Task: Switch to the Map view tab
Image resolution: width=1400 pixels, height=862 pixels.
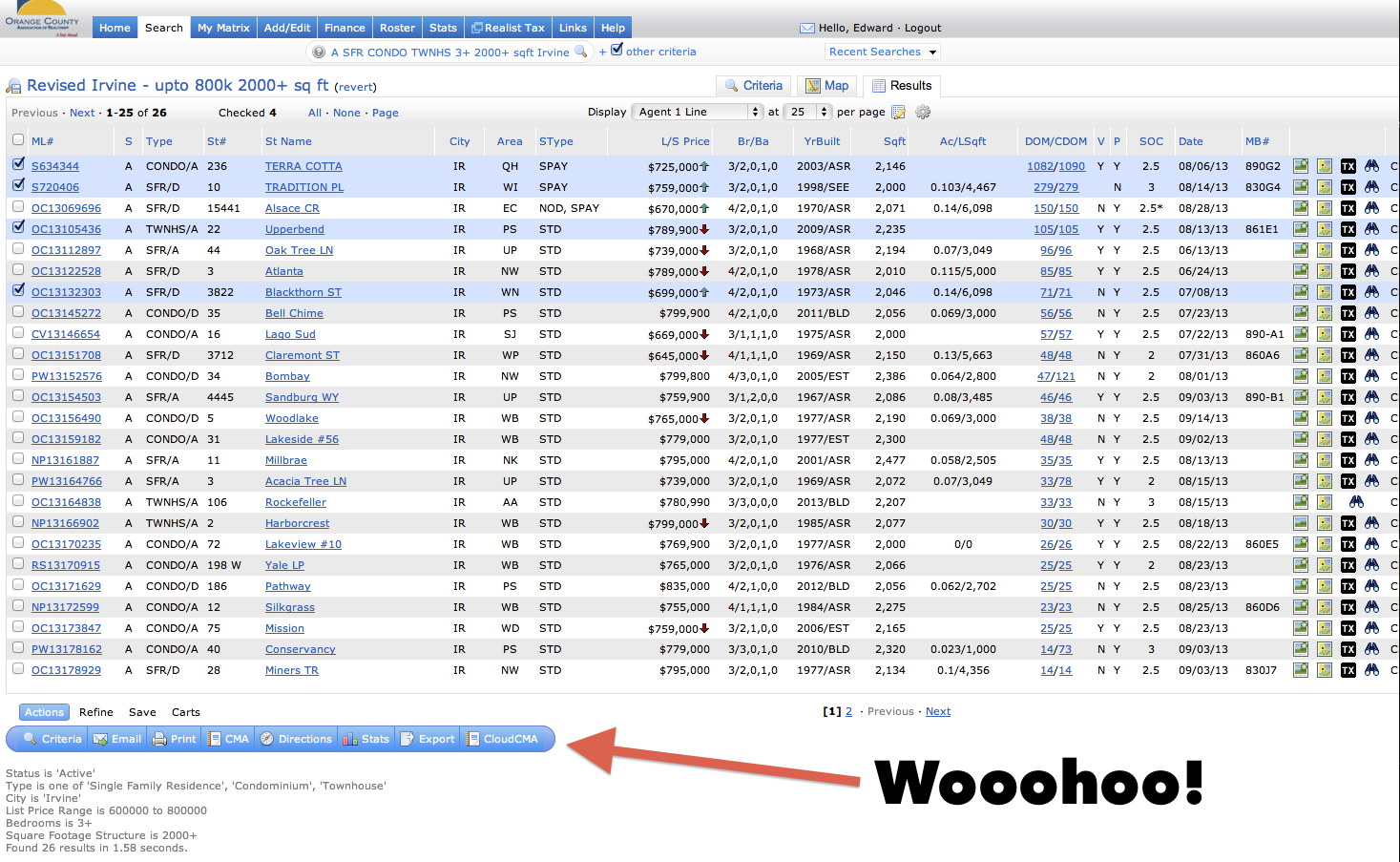Action: tap(826, 85)
